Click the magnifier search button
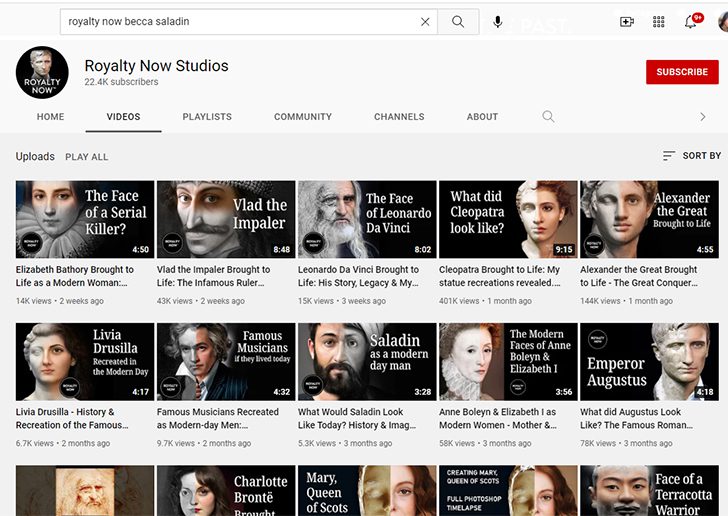Screen dimensions: 728x516 tap(458, 21)
